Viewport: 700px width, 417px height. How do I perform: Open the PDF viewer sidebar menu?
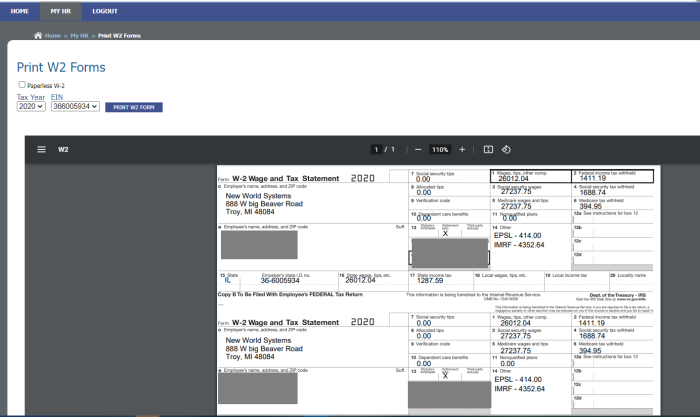[x=41, y=149]
